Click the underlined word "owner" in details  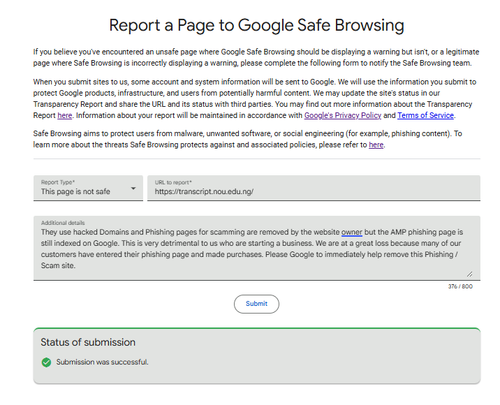tap(352, 232)
